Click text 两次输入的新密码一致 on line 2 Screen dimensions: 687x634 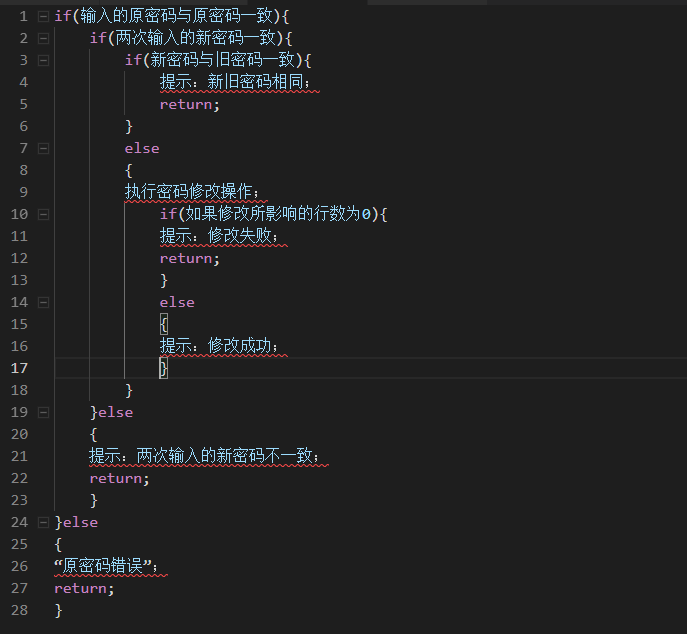click(195, 38)
